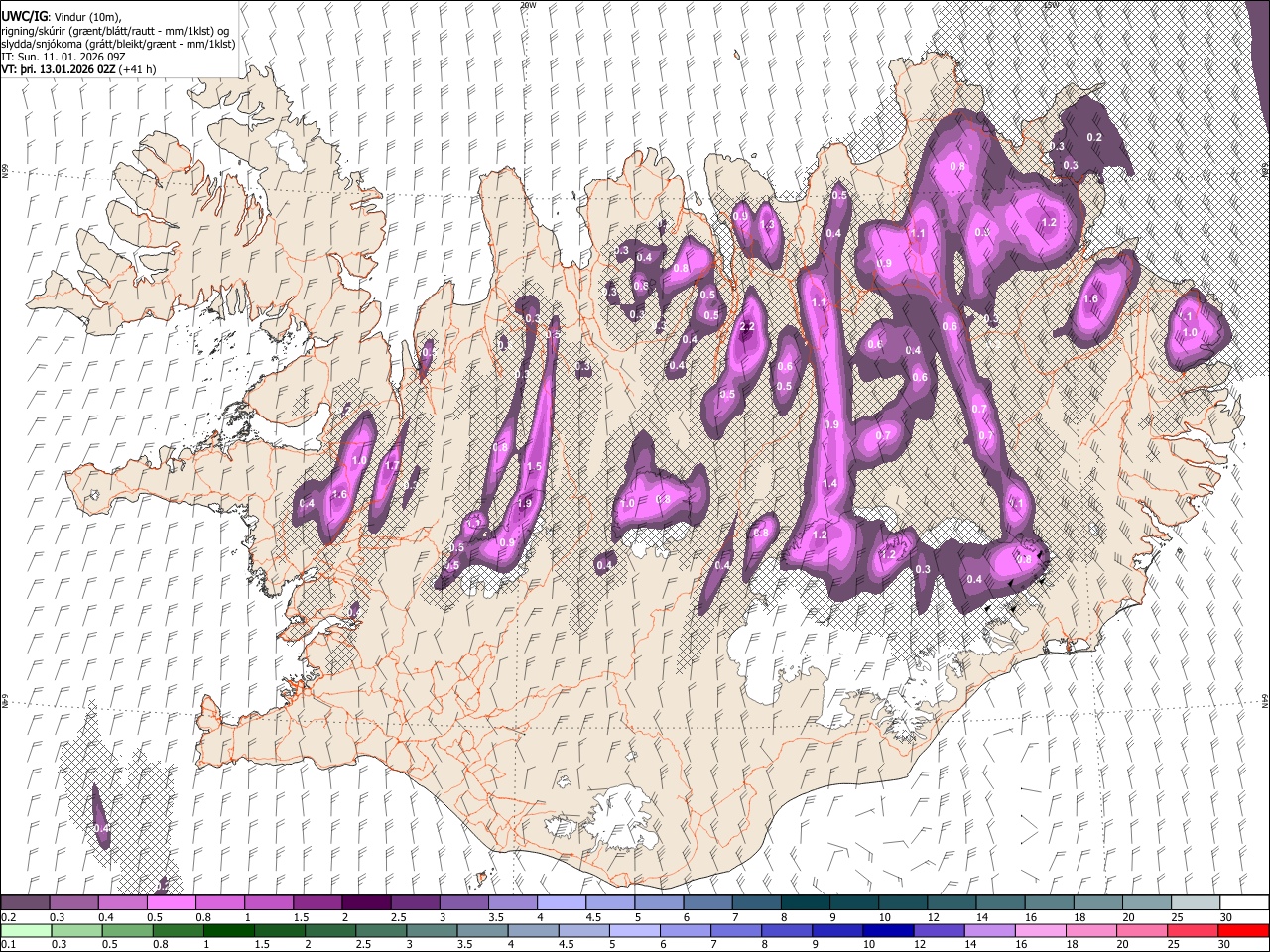Click the 0.2 label under the snow scale
The height and width of the screenshot is (952, 1270).
click(x=8, y=917)
